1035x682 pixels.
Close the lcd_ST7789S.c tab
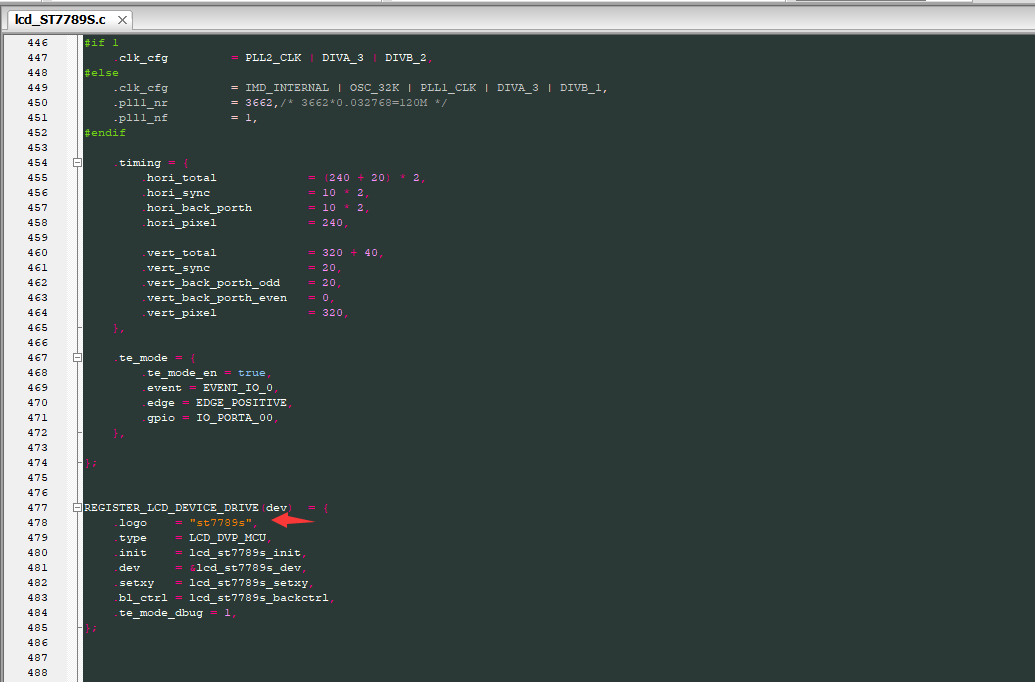pos(122,20)
